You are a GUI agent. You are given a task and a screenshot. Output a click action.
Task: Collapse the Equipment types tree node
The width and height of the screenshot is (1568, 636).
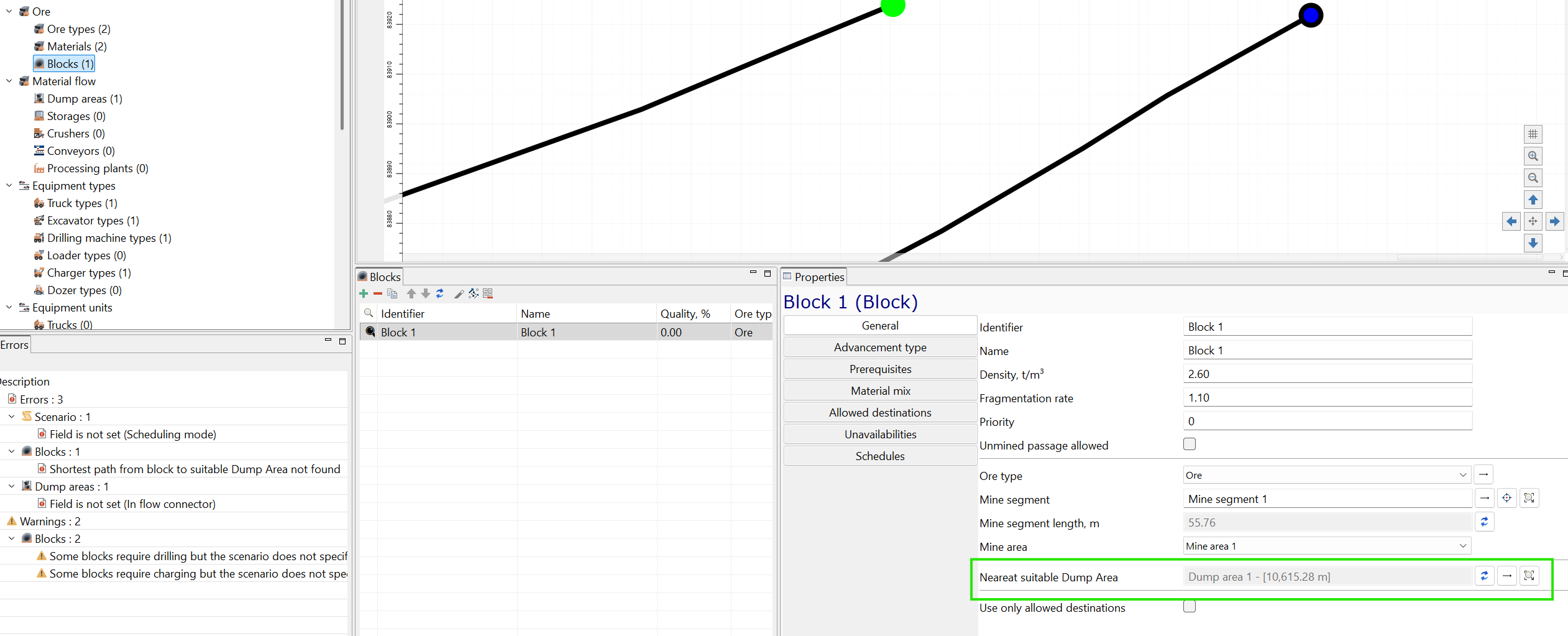pyautogui.click(x=9, y=185)
